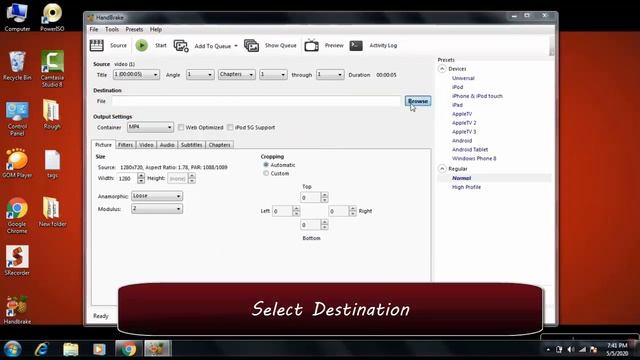Open the Activity Log terminal icon
640x360 pixels.
pos(356,45)
